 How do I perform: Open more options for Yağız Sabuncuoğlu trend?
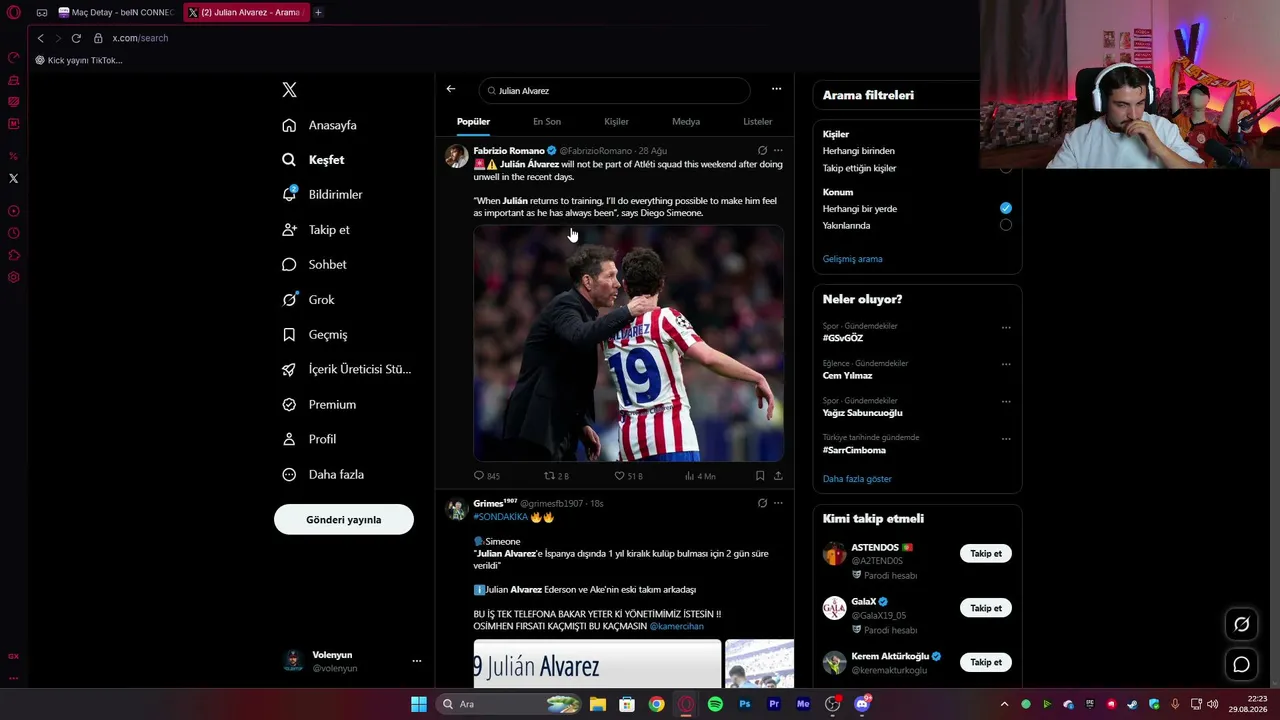(x=1006, y=402)
